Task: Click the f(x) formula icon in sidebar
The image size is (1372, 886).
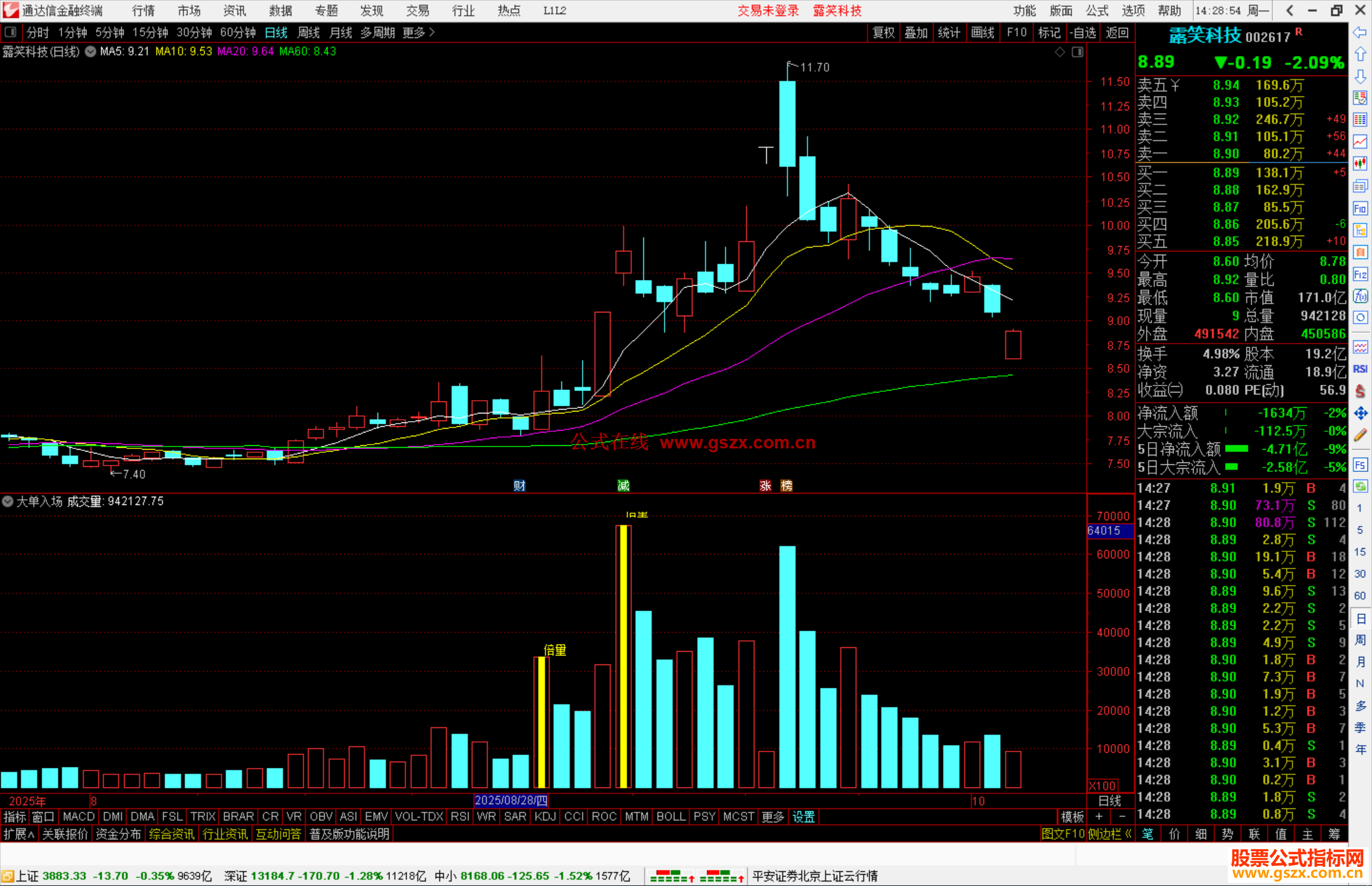Action: [x=1360, y=296]
